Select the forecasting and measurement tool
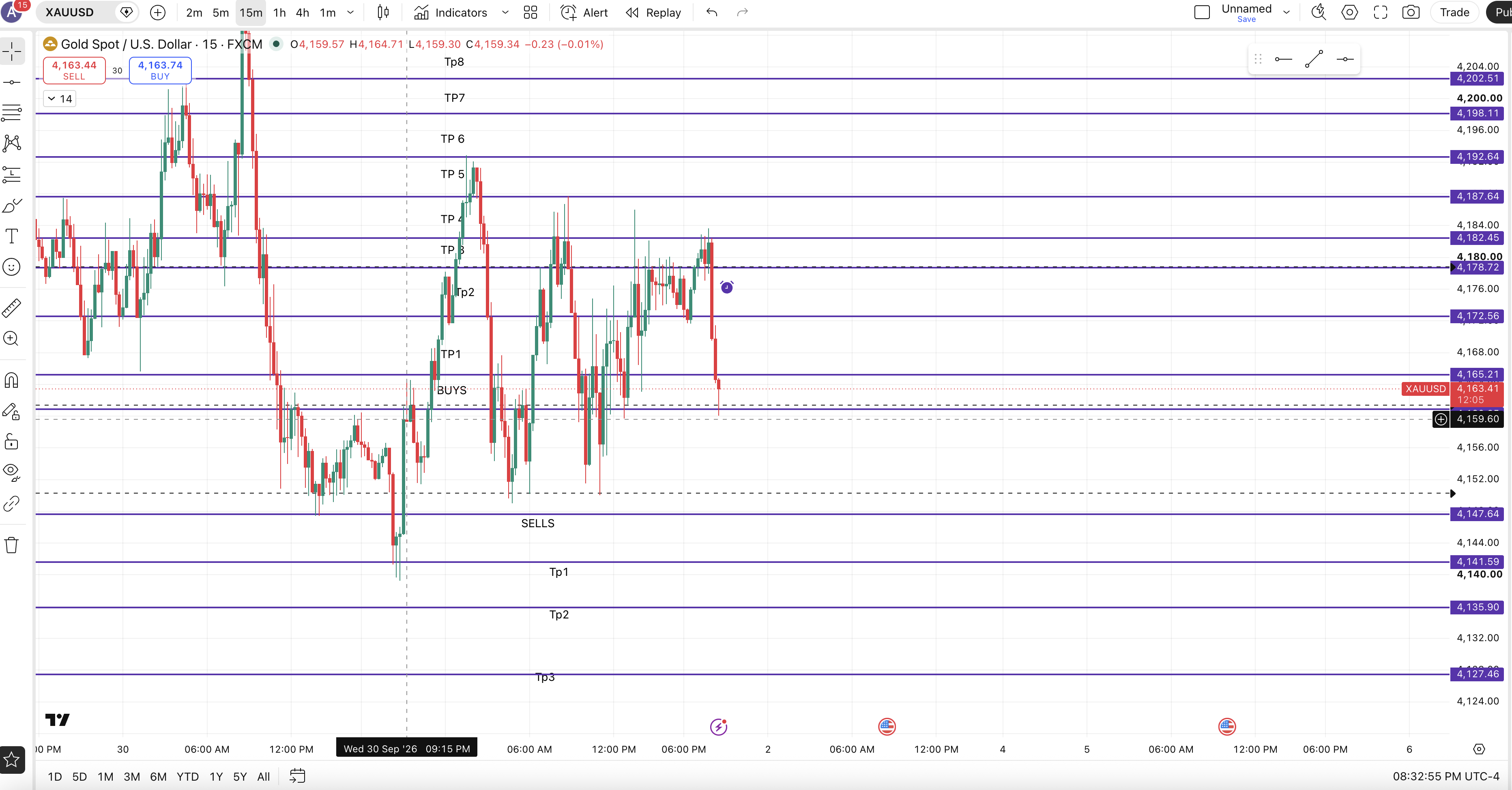 pyautogui.click(x=12, y=174)
